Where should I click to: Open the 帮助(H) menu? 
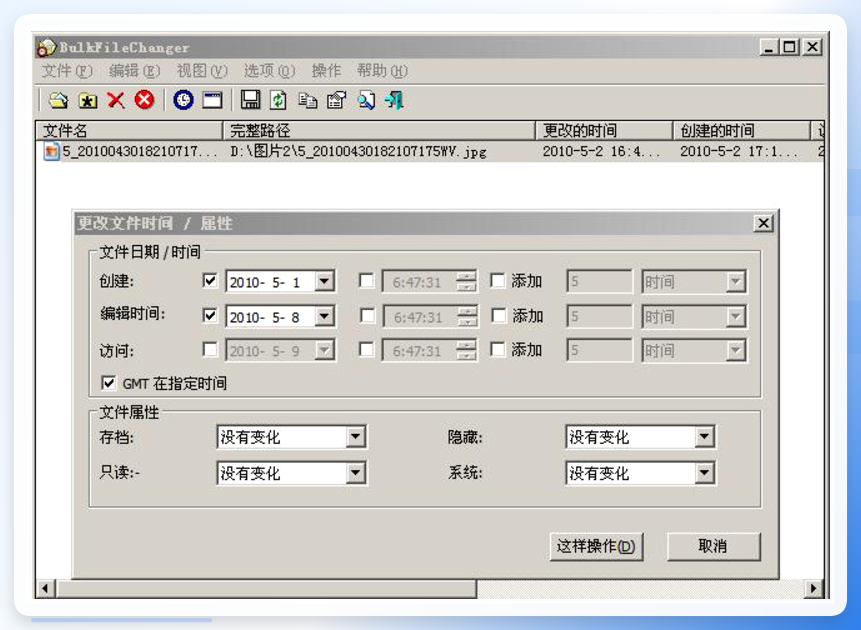(382, 71)
